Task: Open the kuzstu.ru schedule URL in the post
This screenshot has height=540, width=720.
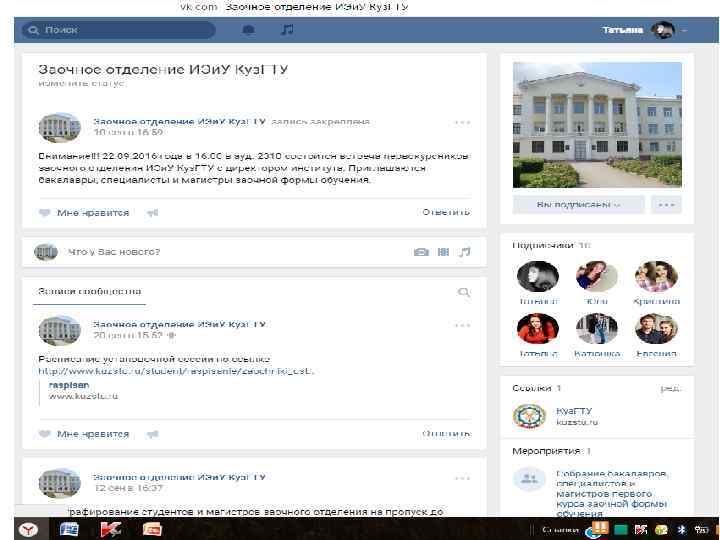Action: pos(176,371)
